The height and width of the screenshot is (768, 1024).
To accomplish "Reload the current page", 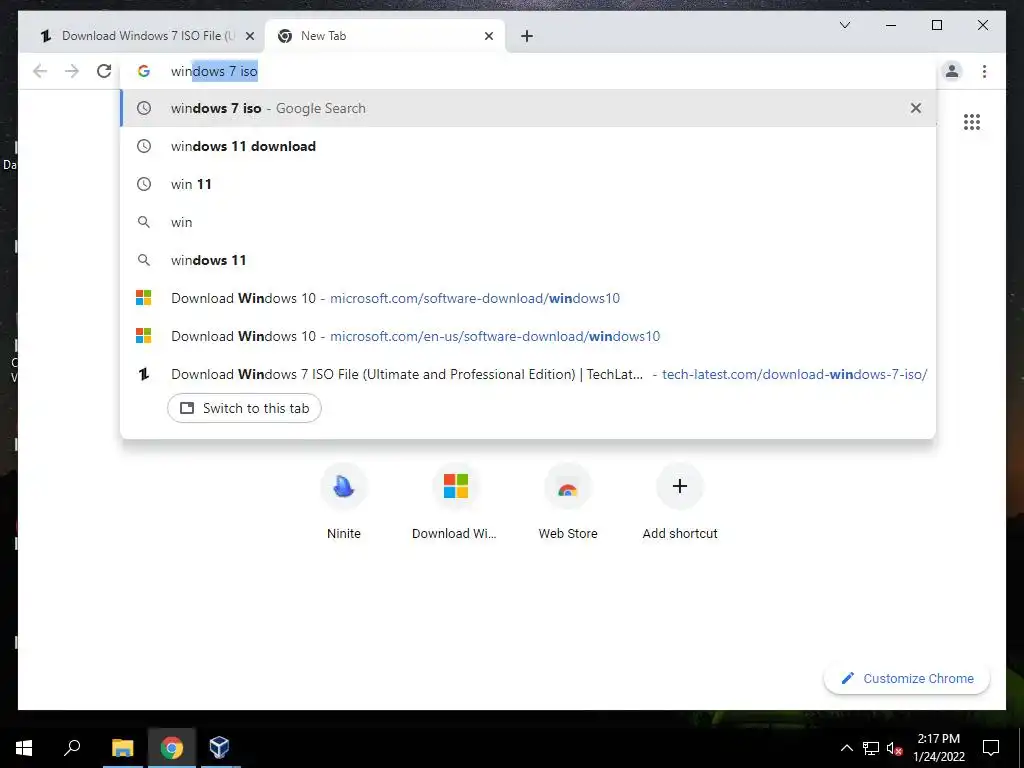I will point(104,71).
